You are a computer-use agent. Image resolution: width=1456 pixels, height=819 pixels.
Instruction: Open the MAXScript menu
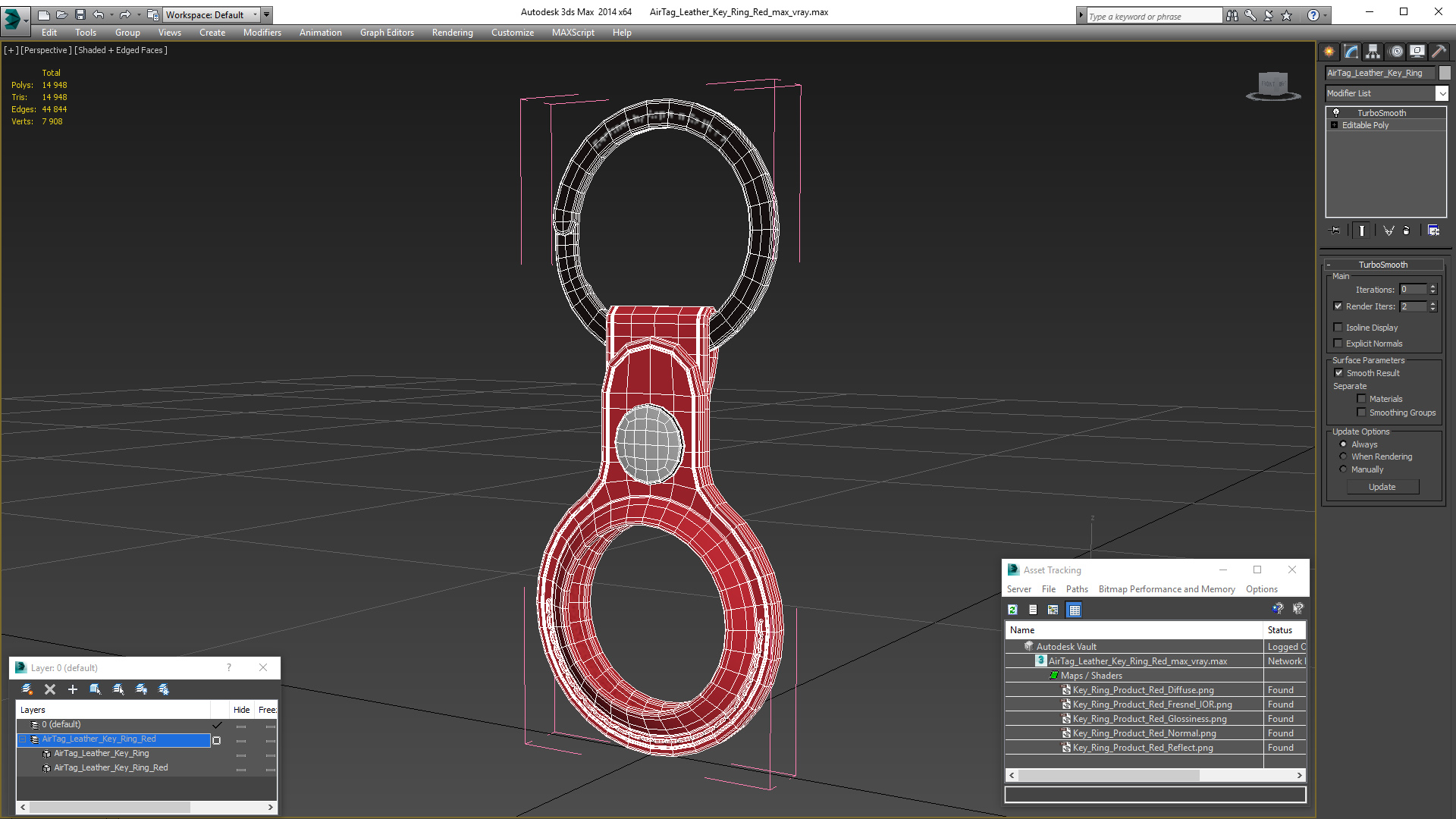573,33
